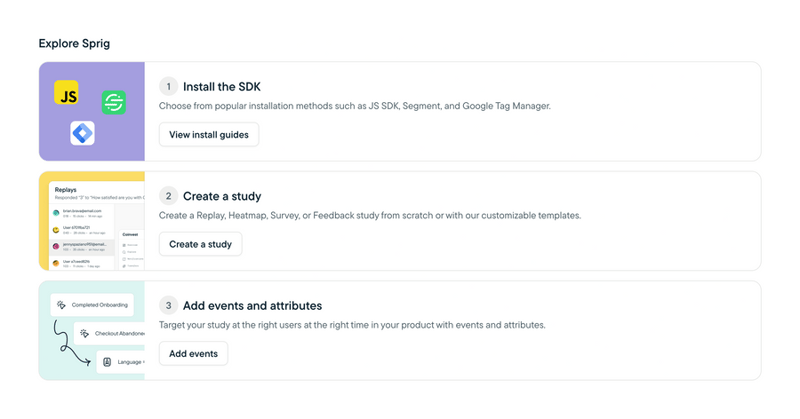800x419 pixels.
Task: Click the step 1 number badge
Action: [x=169, y=87]
